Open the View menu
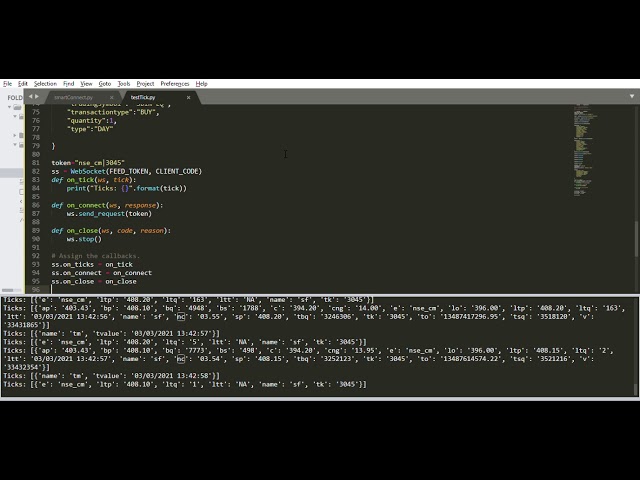This screenshot has height=480, width=640. [86, 84]
